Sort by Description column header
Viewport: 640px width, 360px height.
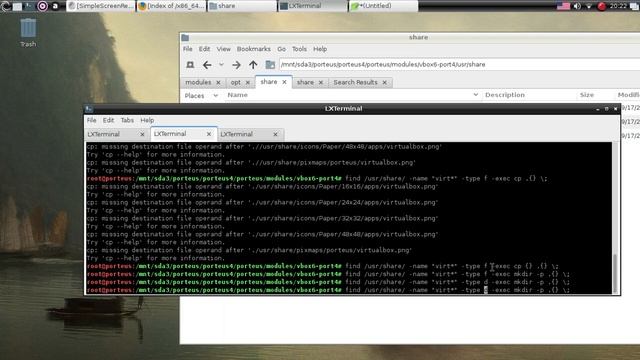(505, 95)
